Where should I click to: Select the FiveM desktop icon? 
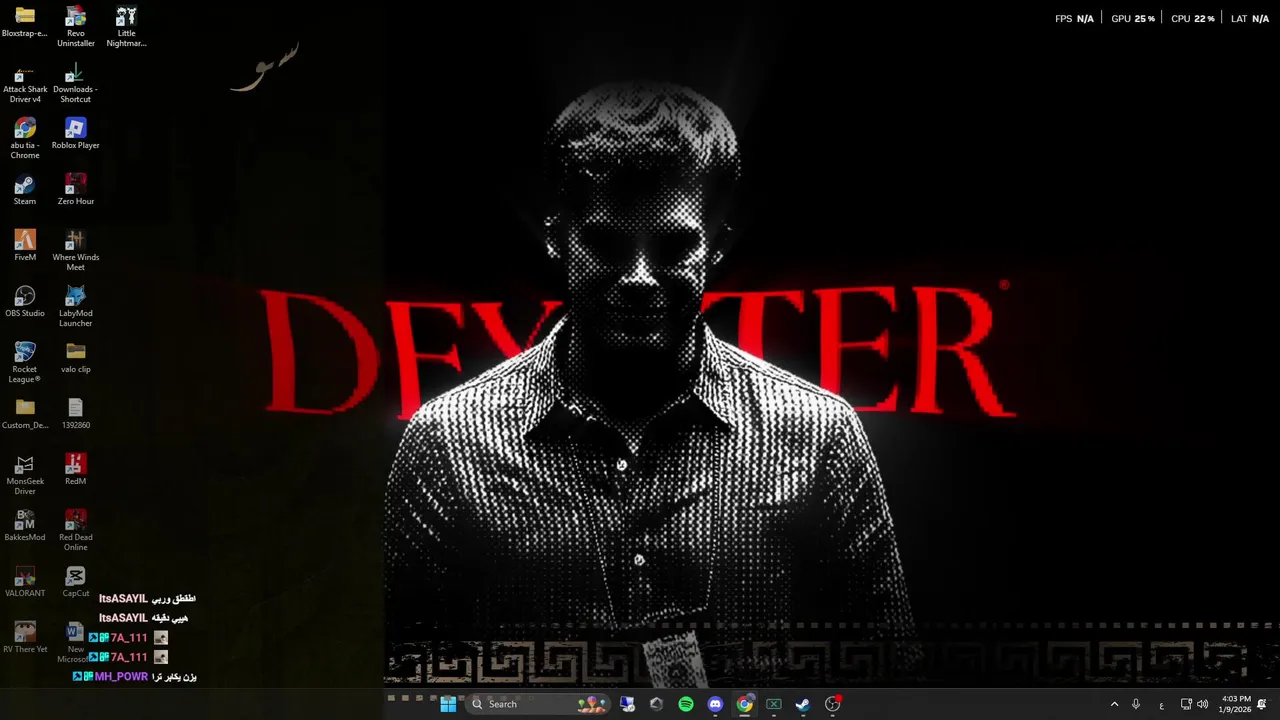pos(25,246)
